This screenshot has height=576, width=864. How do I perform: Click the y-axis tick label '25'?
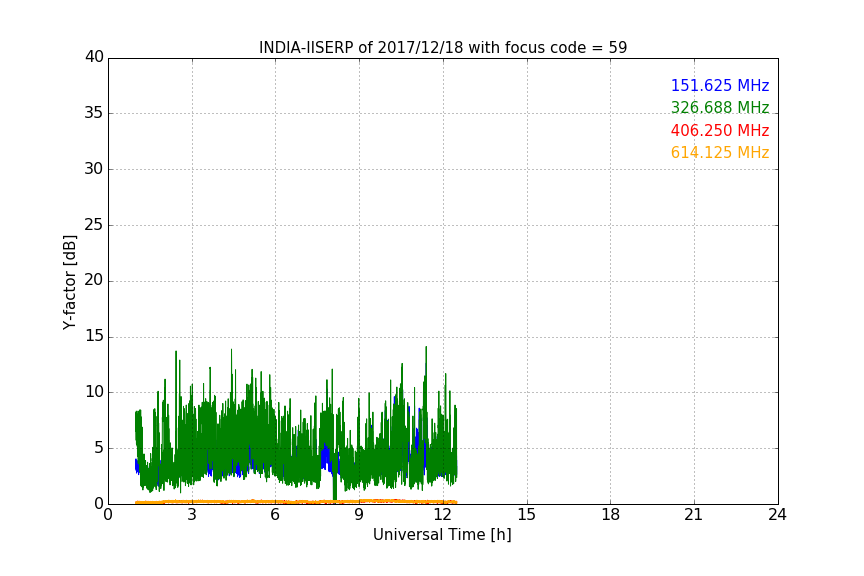coord(94,225)
